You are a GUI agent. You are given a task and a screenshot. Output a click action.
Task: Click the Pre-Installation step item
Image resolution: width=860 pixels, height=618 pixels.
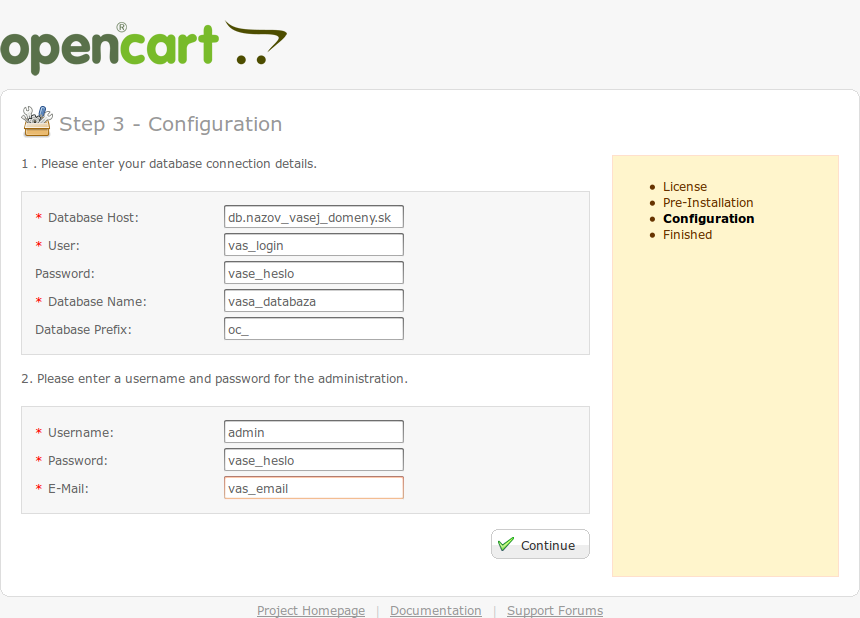pyautogui.click(x=708, y=203)
